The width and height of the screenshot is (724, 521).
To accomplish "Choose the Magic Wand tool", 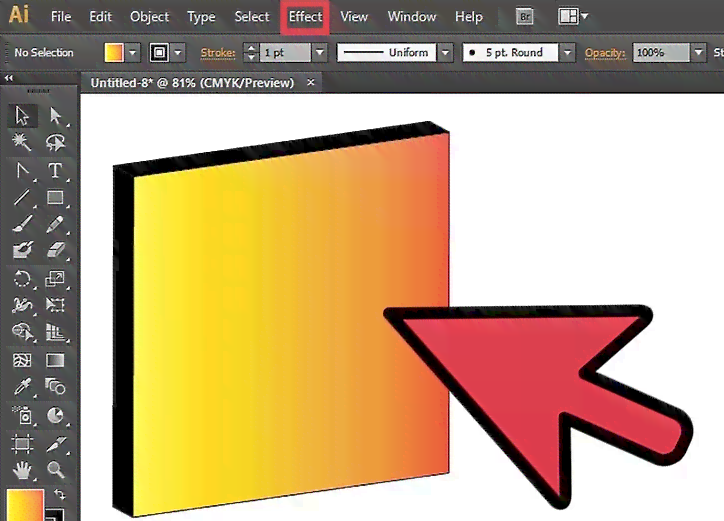I will [x=22, y=142].
